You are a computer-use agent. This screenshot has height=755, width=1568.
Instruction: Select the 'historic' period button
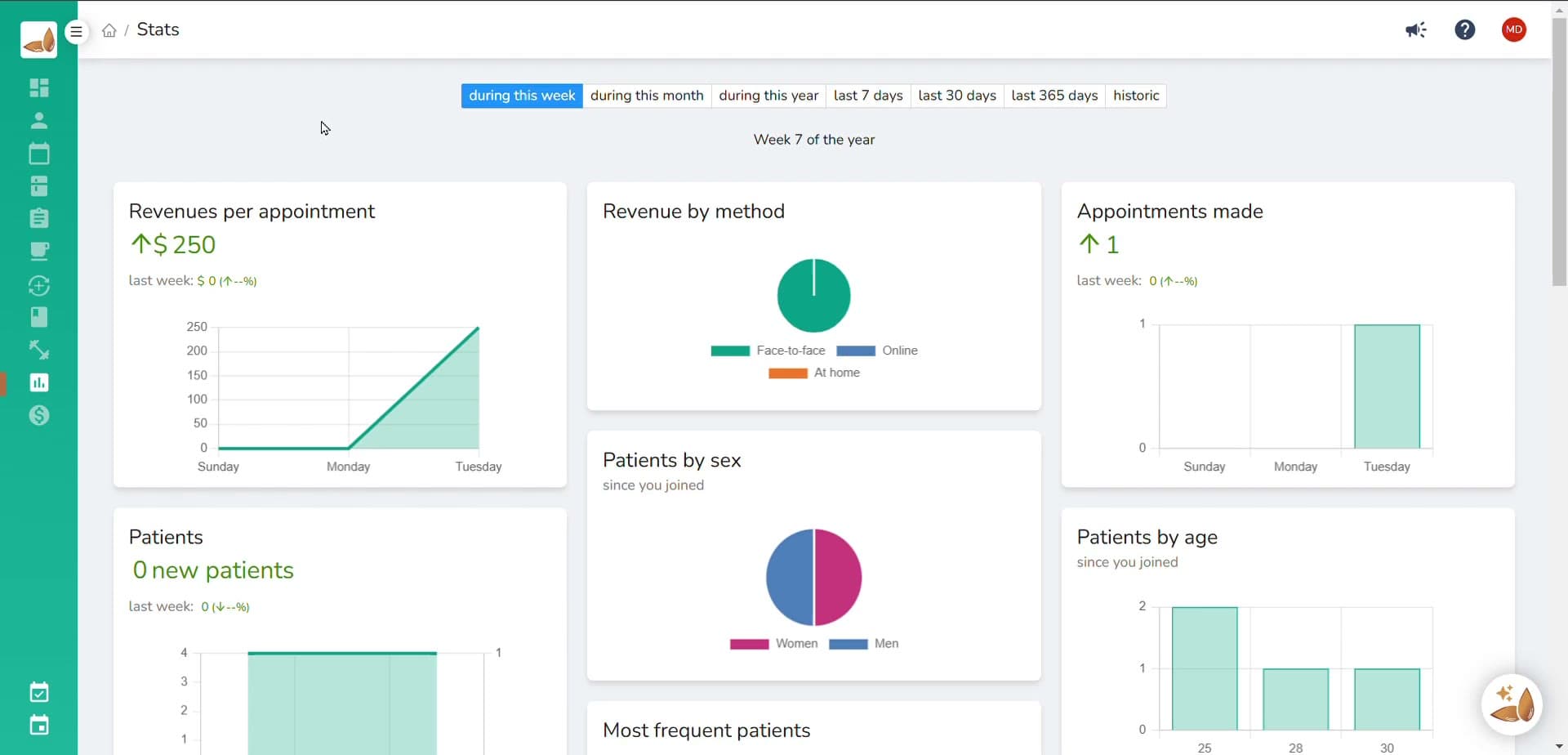(1135, 96)
